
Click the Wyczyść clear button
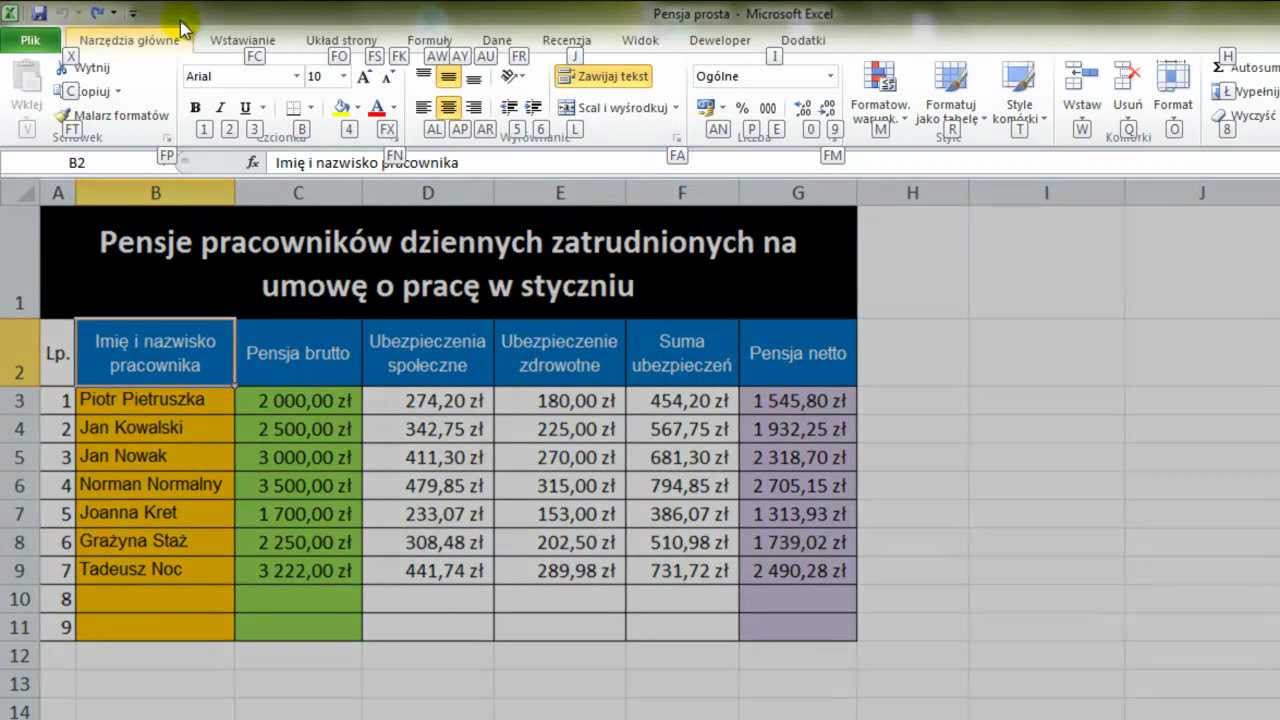1244,115
